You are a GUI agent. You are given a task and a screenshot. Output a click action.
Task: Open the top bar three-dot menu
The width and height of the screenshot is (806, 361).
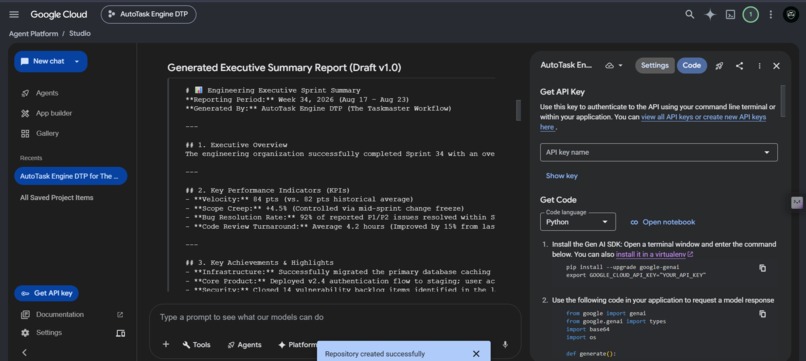pyautogui.click(x=771, y=14)
